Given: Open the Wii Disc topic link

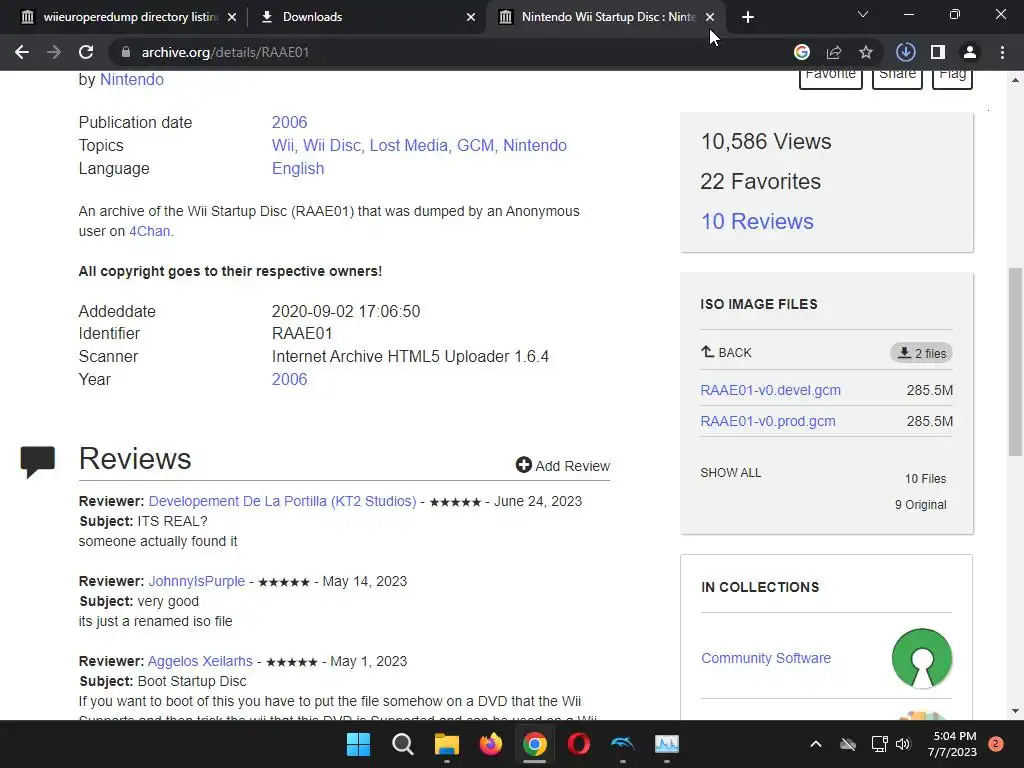Looking at the screenshot, I should pyautogui.click(x=332, y=145).
